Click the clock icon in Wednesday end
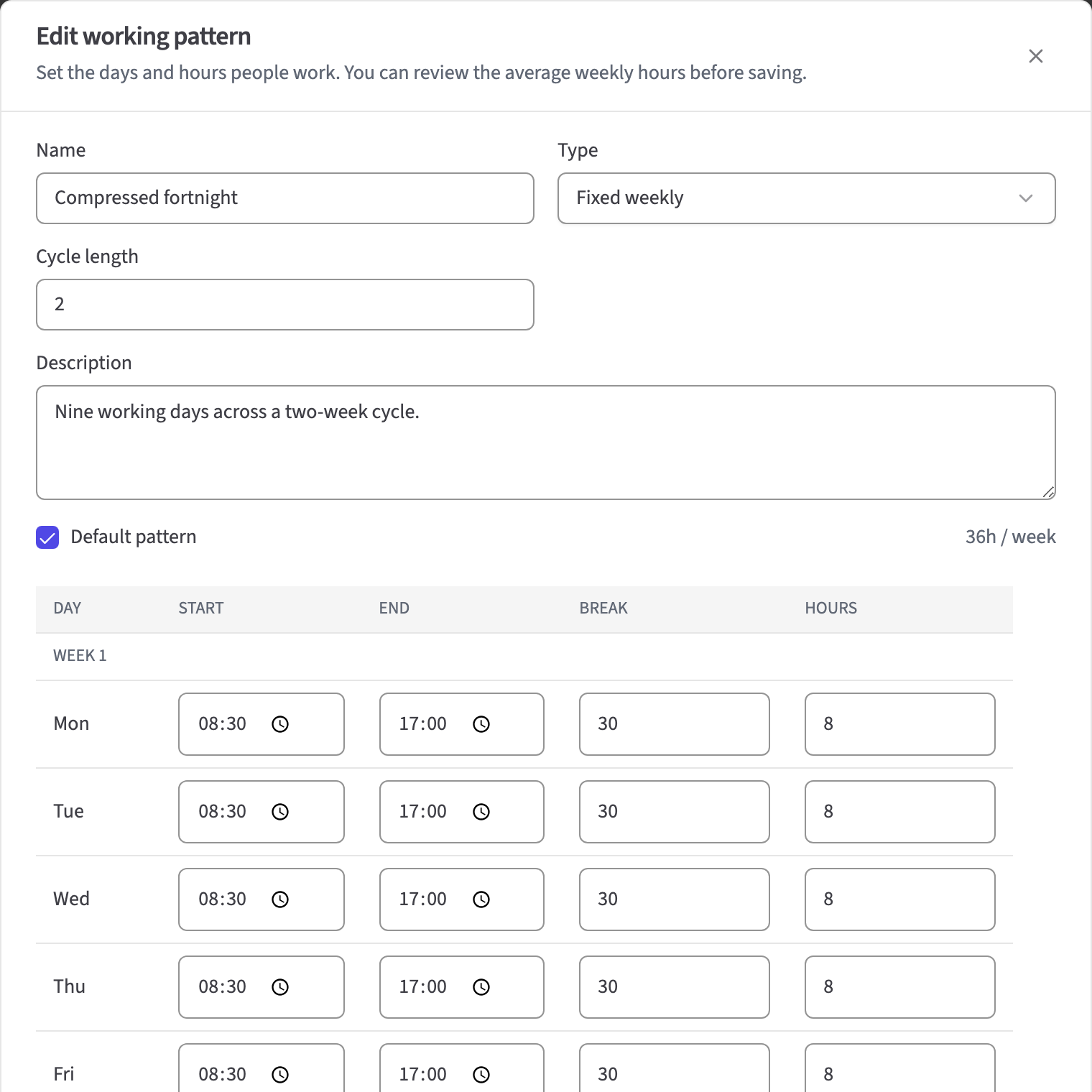The width and height of the screenshot is (1092, 1092). [481, 899]
